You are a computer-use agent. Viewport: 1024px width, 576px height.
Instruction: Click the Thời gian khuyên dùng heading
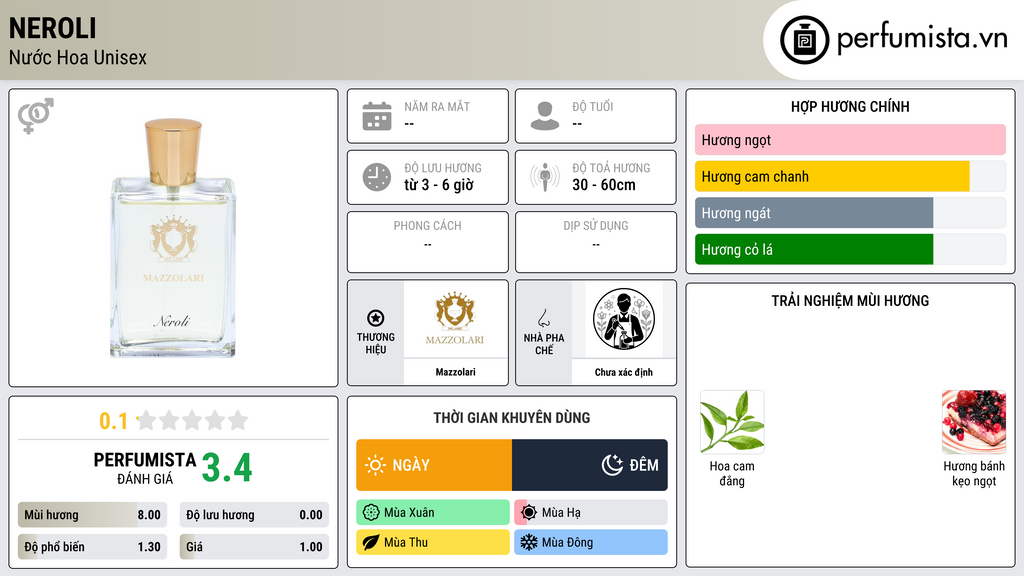(512, 417)
